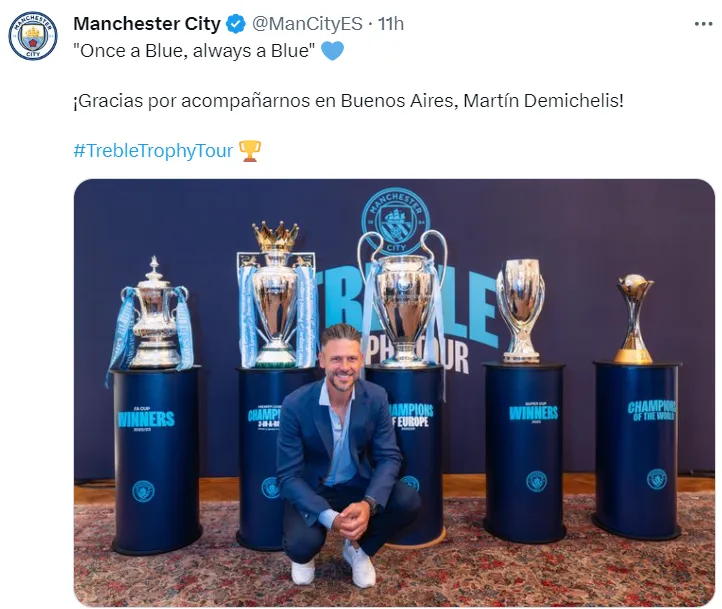Click the Manchester City crest on backdrop
722x609 pixels.
pos(396,221)
